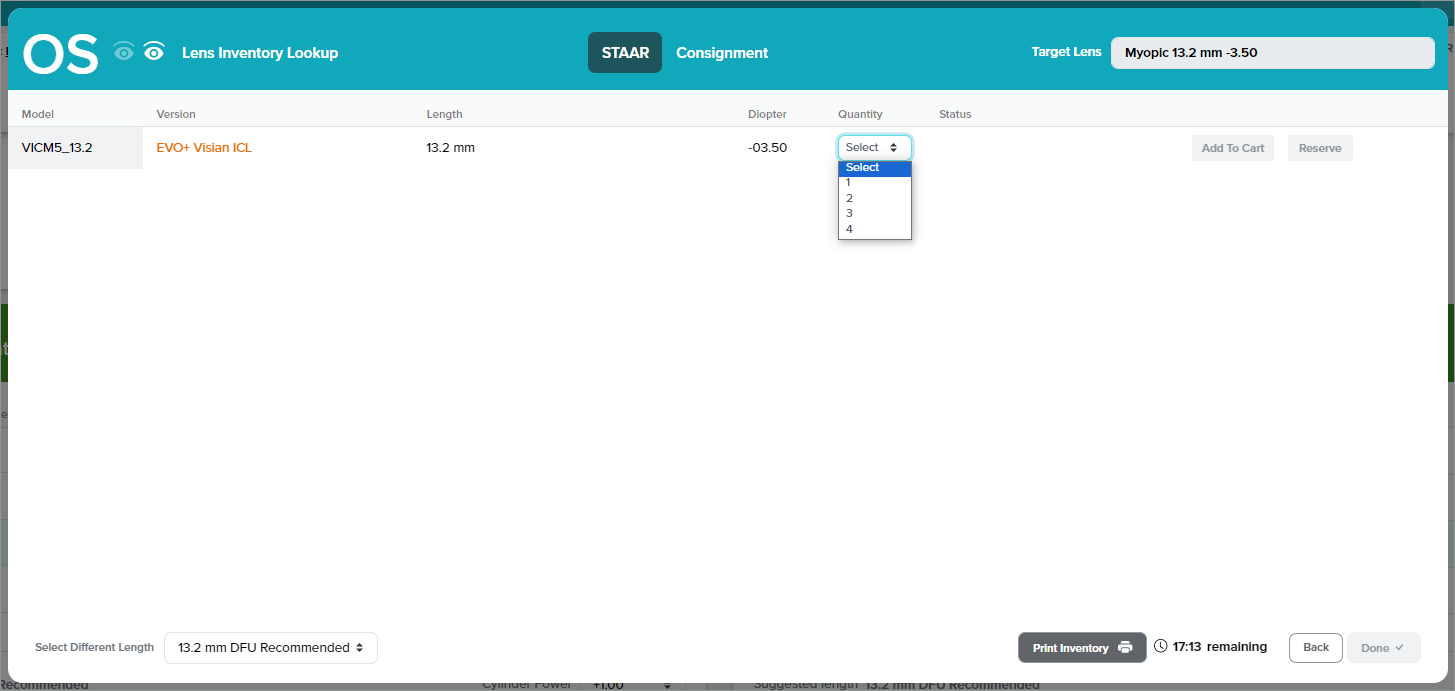Click the bright white eye icon

click(153, 52)
